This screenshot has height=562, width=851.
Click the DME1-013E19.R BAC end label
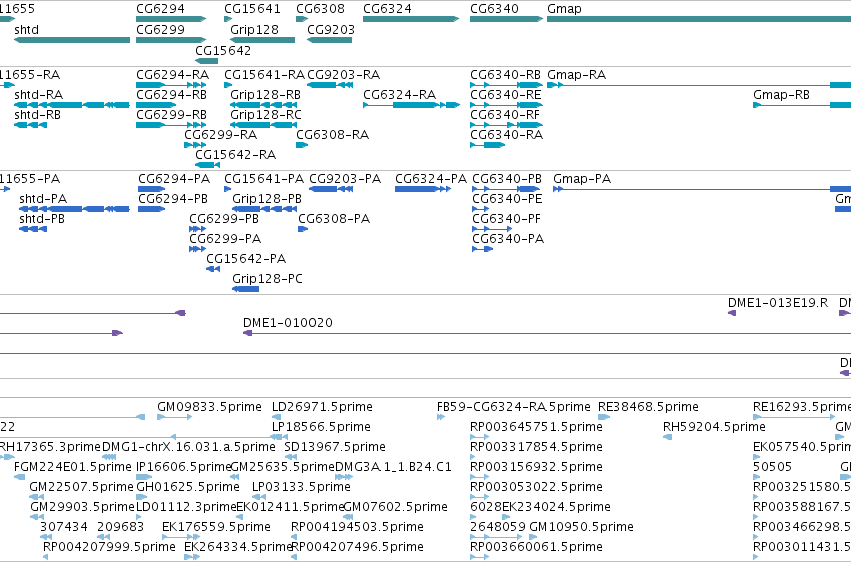pyautogui.click(x=778, y=302)
